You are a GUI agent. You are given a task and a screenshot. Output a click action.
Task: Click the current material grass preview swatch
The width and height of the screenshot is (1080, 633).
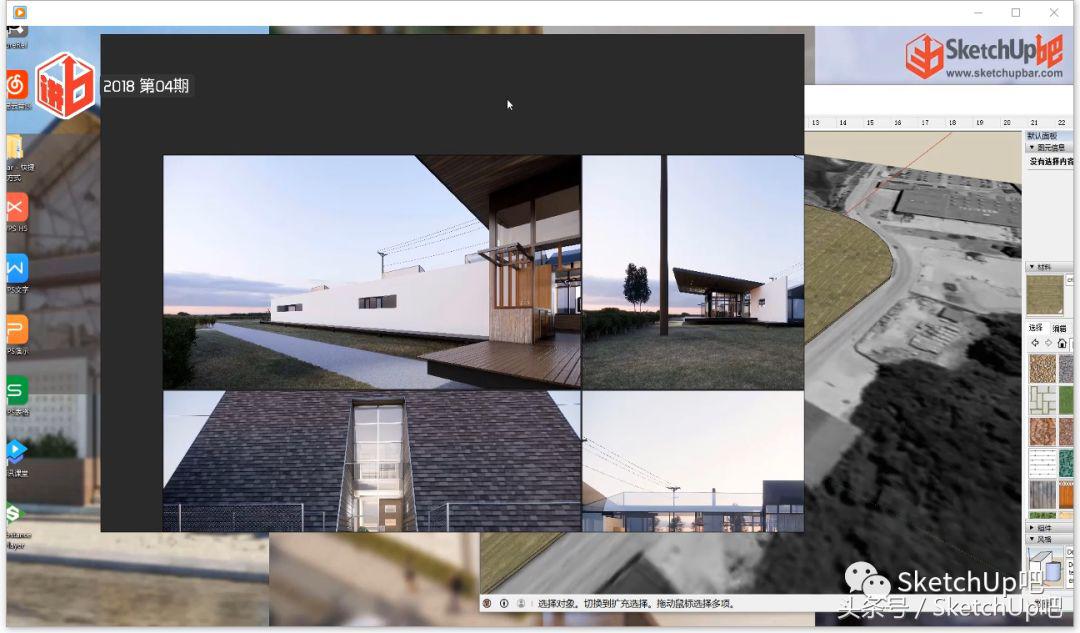point(1045,295)
